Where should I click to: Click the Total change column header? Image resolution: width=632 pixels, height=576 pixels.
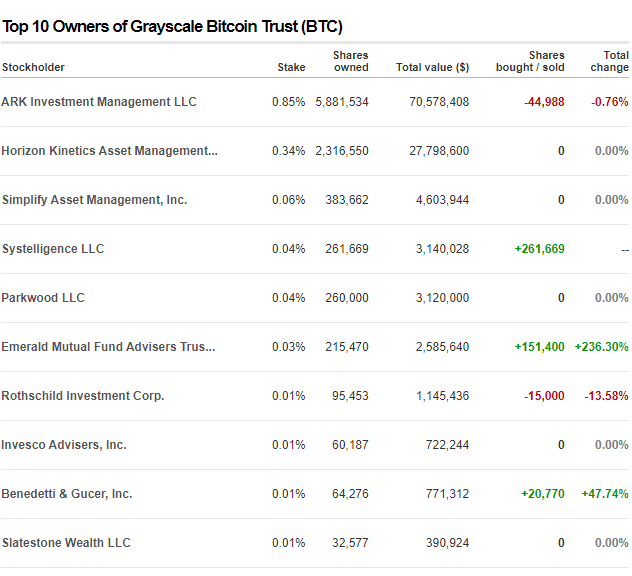pos(609,61)
